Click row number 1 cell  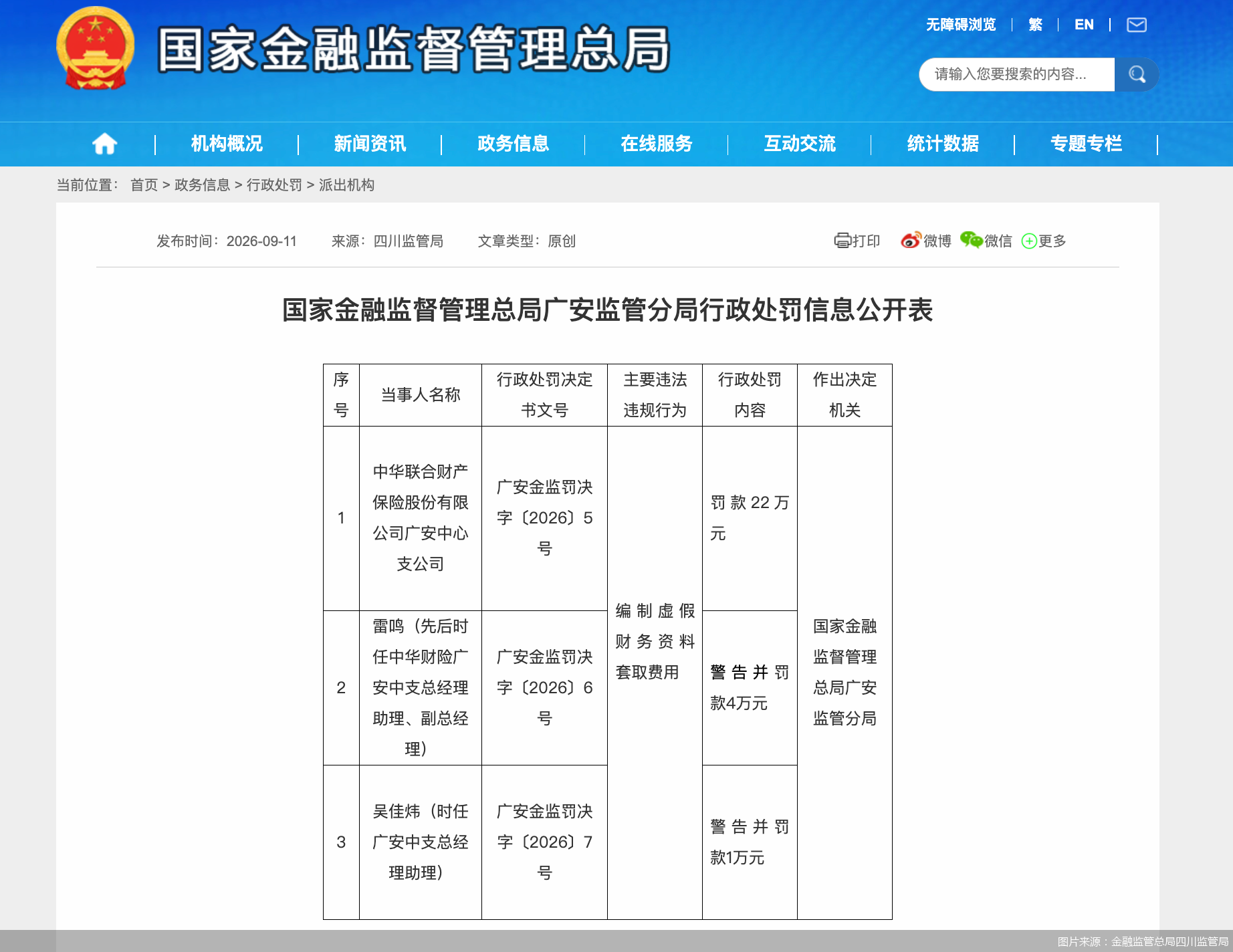(x=341, y=518)
